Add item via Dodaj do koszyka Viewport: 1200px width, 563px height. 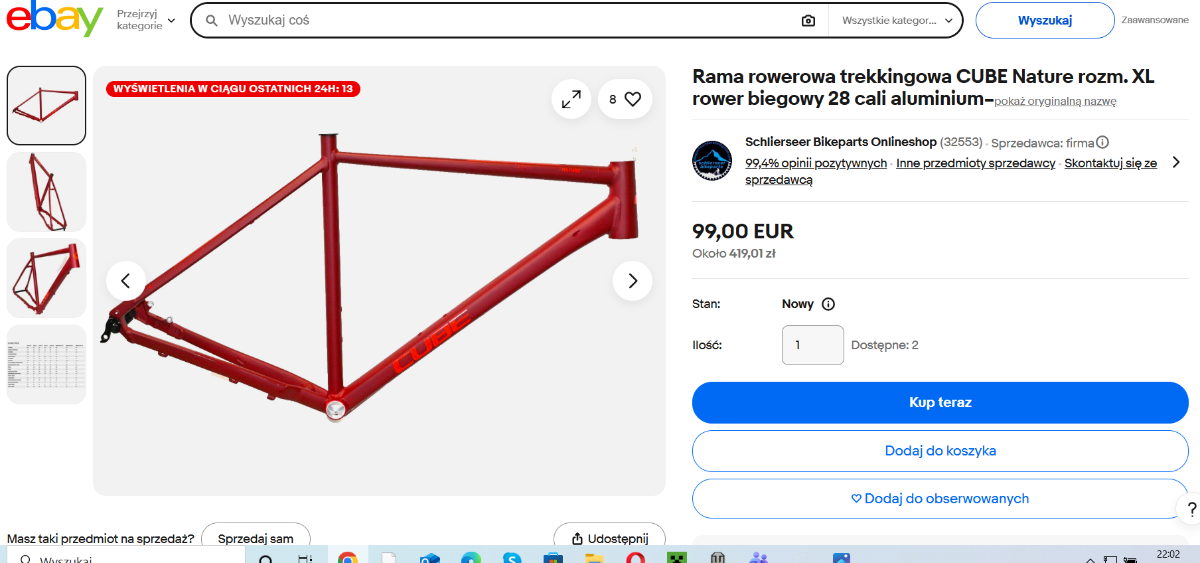pos(940,451)
